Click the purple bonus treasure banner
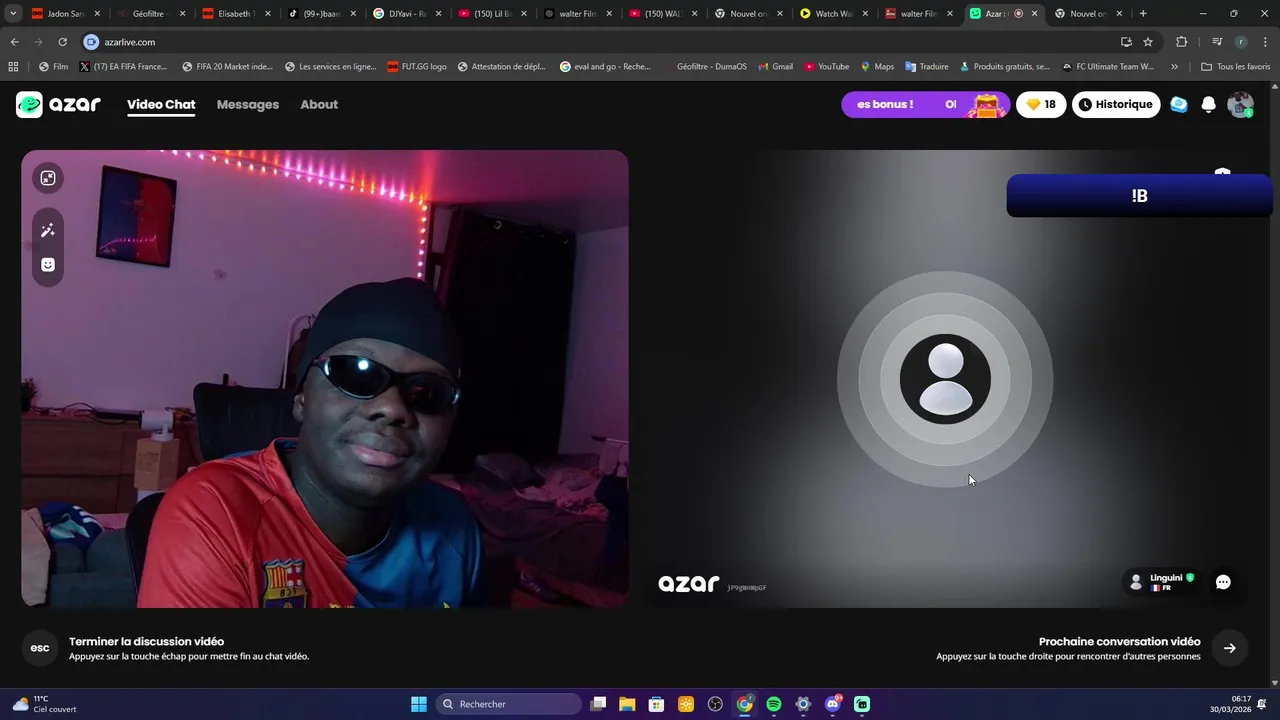This screenshot has height=720, width=1280. point(925,104)
